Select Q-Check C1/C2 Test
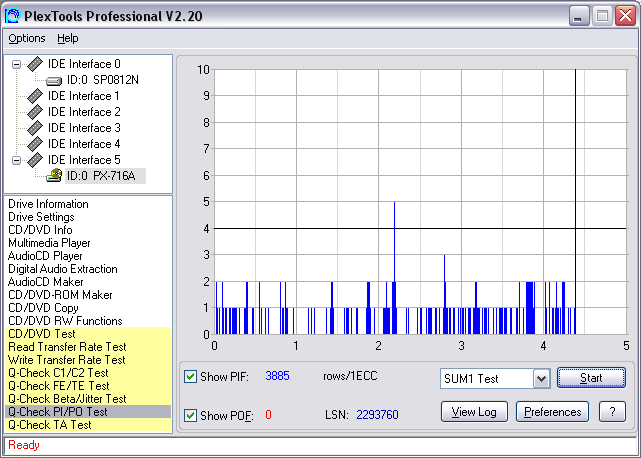 pos(88,373)
